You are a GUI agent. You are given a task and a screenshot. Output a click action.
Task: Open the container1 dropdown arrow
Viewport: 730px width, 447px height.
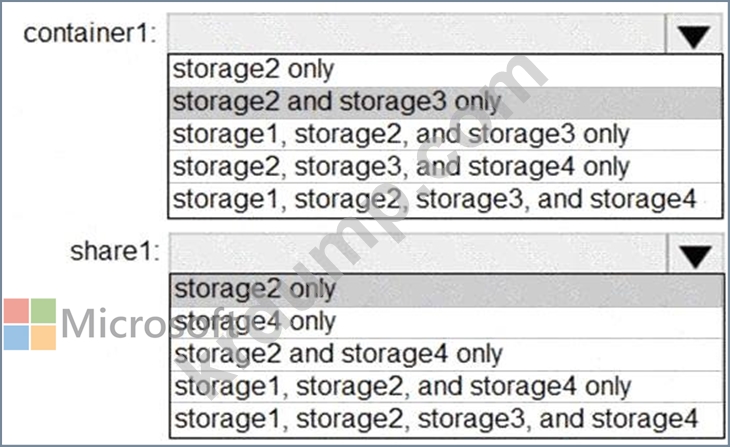click(x=692, y=34)
